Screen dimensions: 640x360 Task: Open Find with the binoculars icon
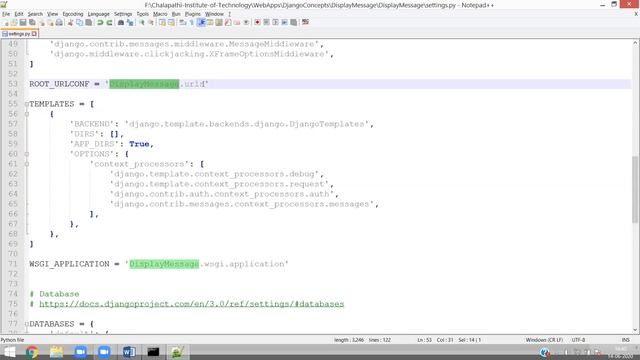(x=121, y=22)
